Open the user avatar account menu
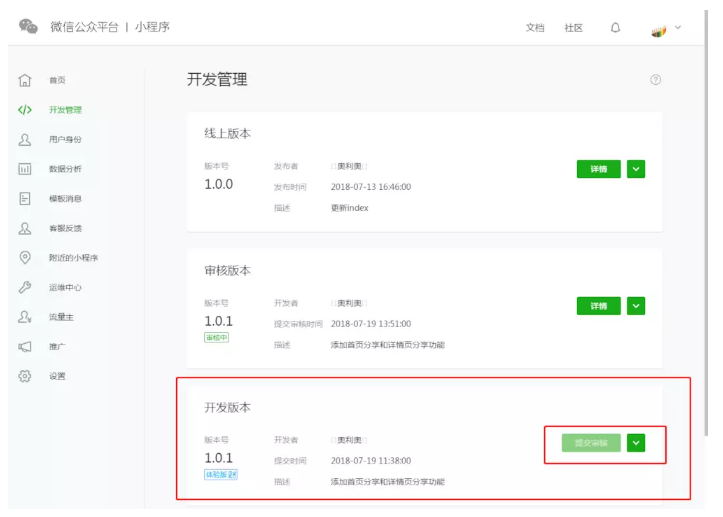 pos(660,29)
